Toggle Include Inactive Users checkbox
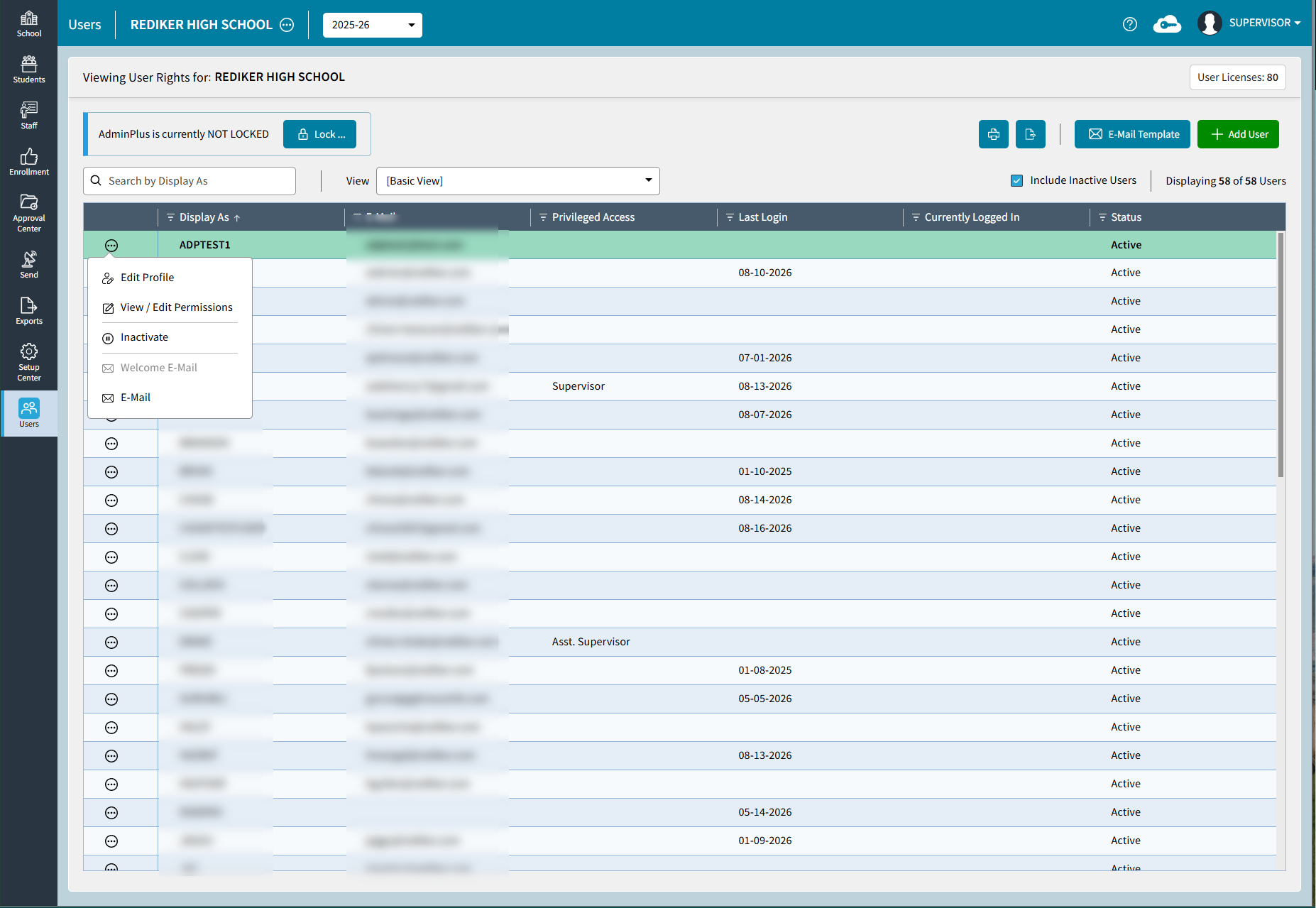The image size is (1316, 908). point(1017,181)
